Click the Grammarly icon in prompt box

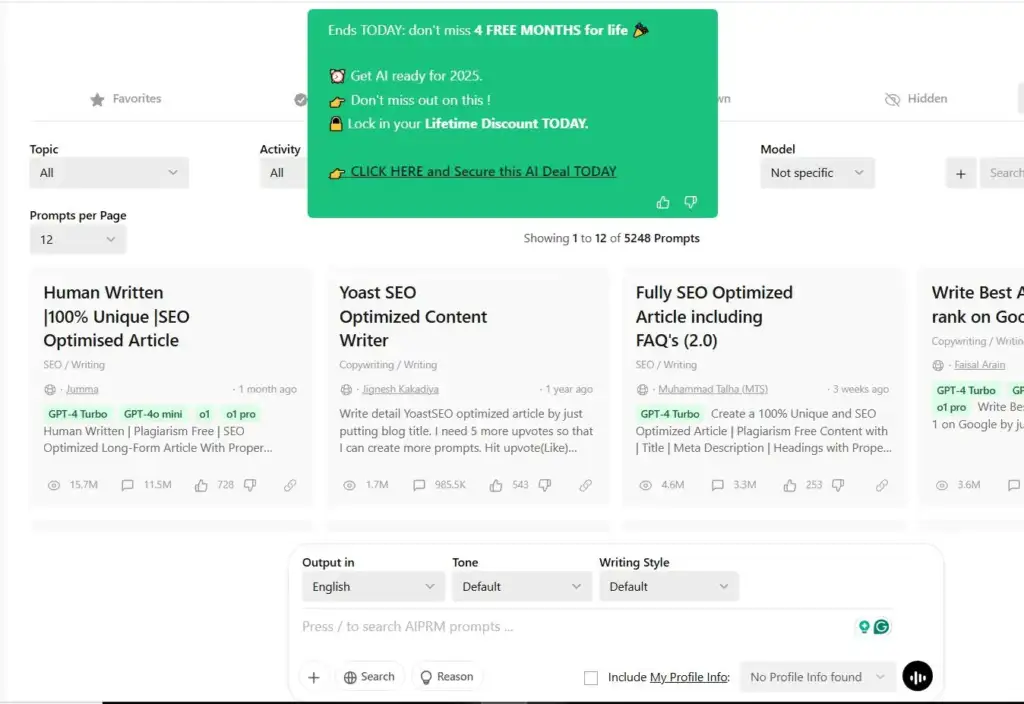[882, 627]
